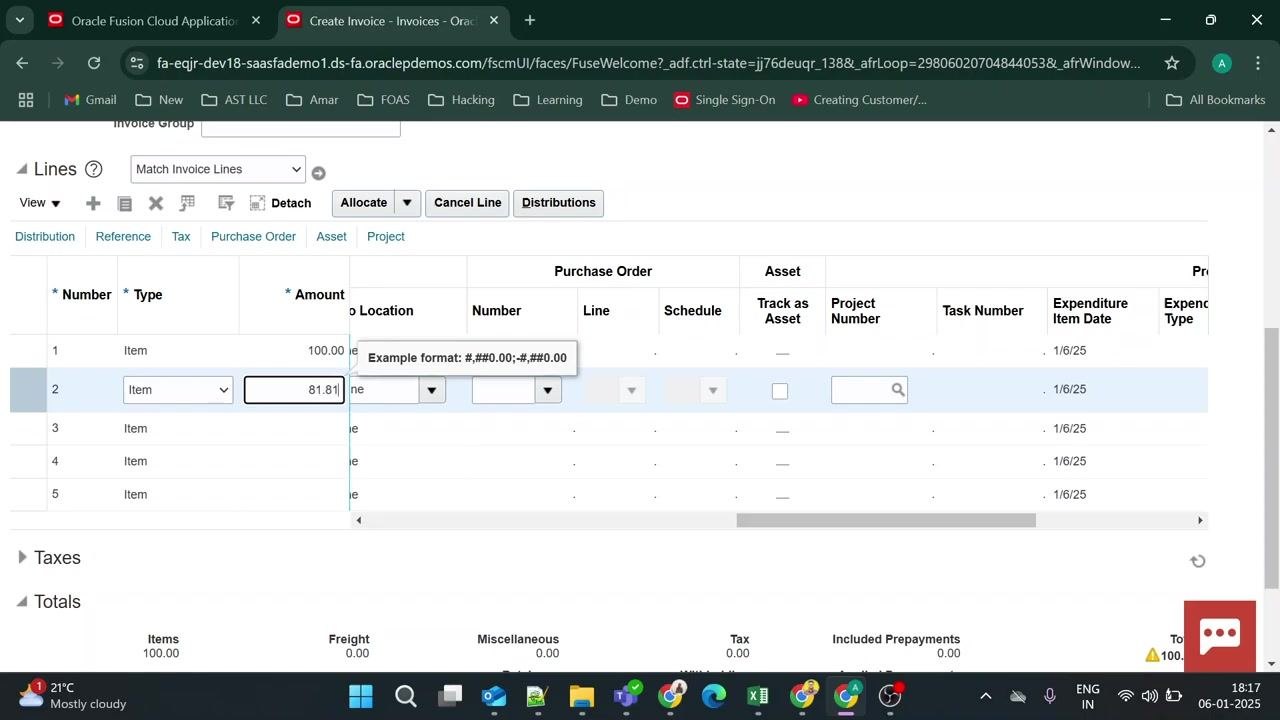Open the Allocate dropdown arrow
This screenshot has height=720, width=1280.
coord(407,203)
